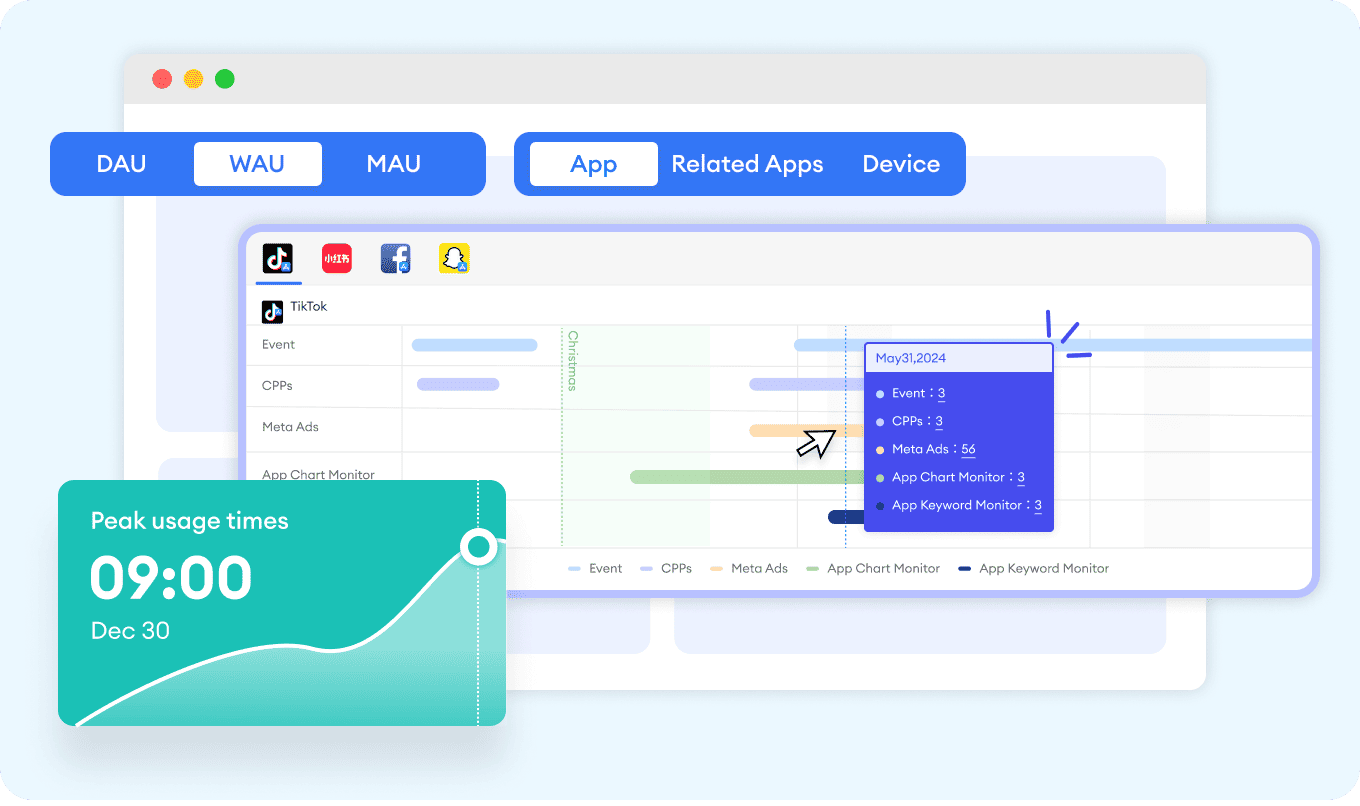Screen dimensions: 1360x806
Task: Switch to the Facebook app icon
Action: coord(395,259)
